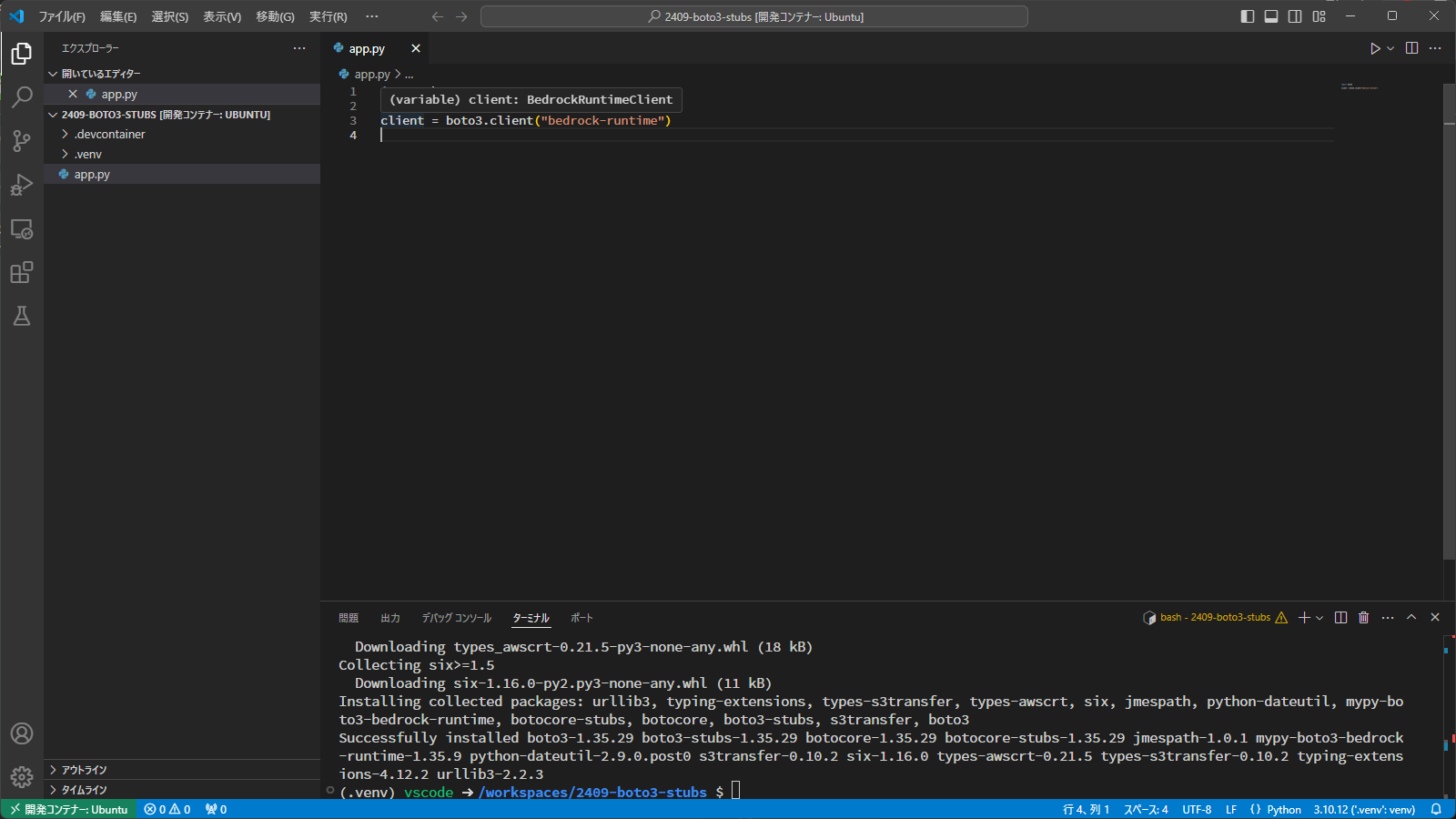Select app.py in the workspace file tree
Screen dimensions: 1456x819
coord(182,174)
